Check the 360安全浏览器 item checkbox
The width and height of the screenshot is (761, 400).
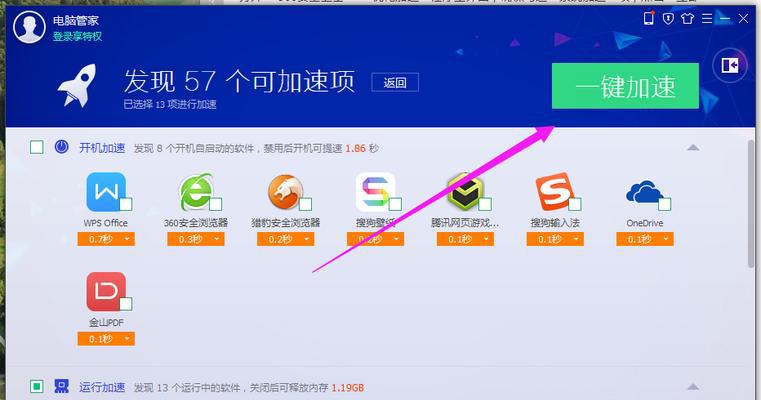215,204
